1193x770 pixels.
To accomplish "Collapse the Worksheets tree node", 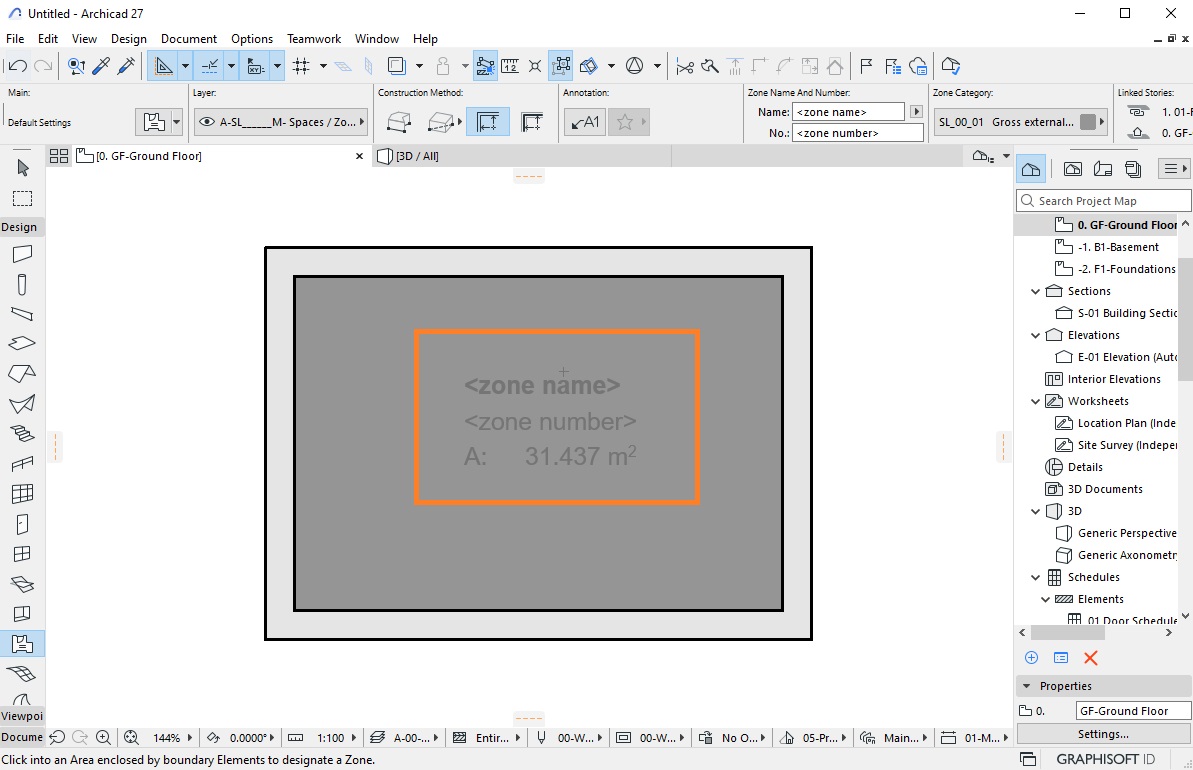I will pyautogui.click(x=1035, y=402).
